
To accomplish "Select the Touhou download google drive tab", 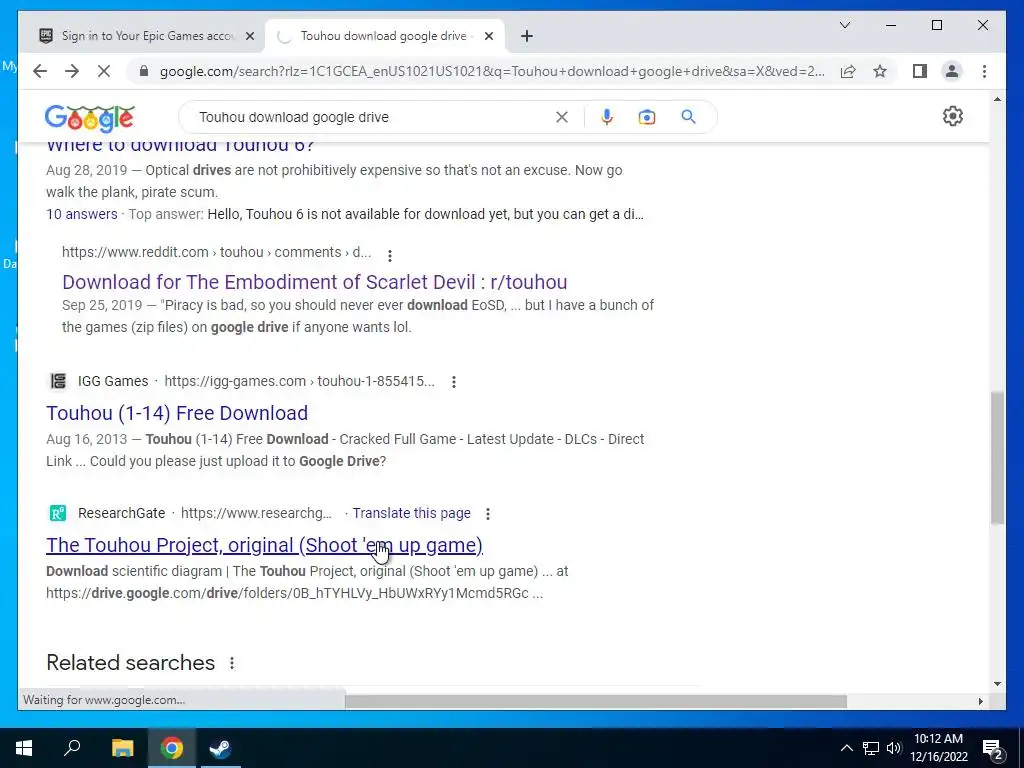I will 383,36.
